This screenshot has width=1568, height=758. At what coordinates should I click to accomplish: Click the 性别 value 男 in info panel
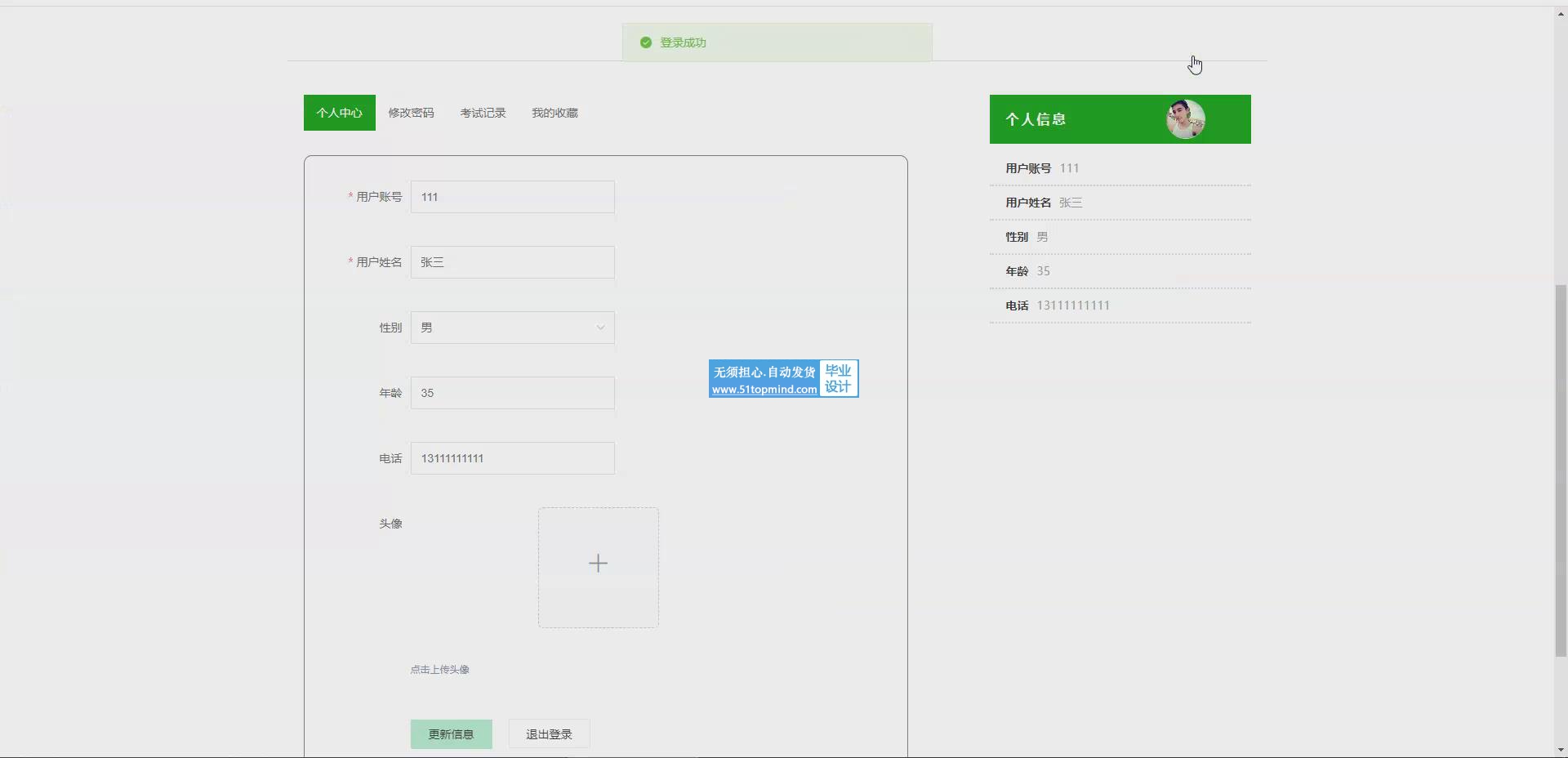1042,237
